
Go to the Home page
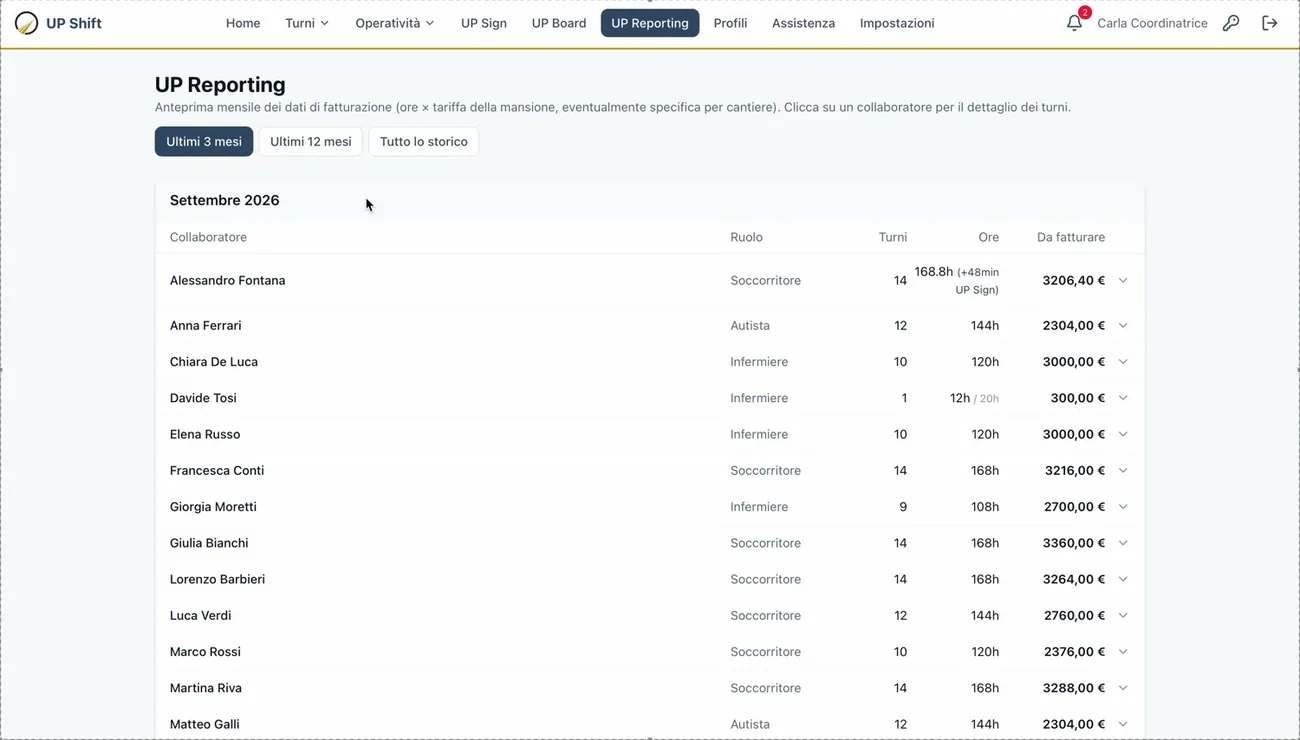coord(243,23)
